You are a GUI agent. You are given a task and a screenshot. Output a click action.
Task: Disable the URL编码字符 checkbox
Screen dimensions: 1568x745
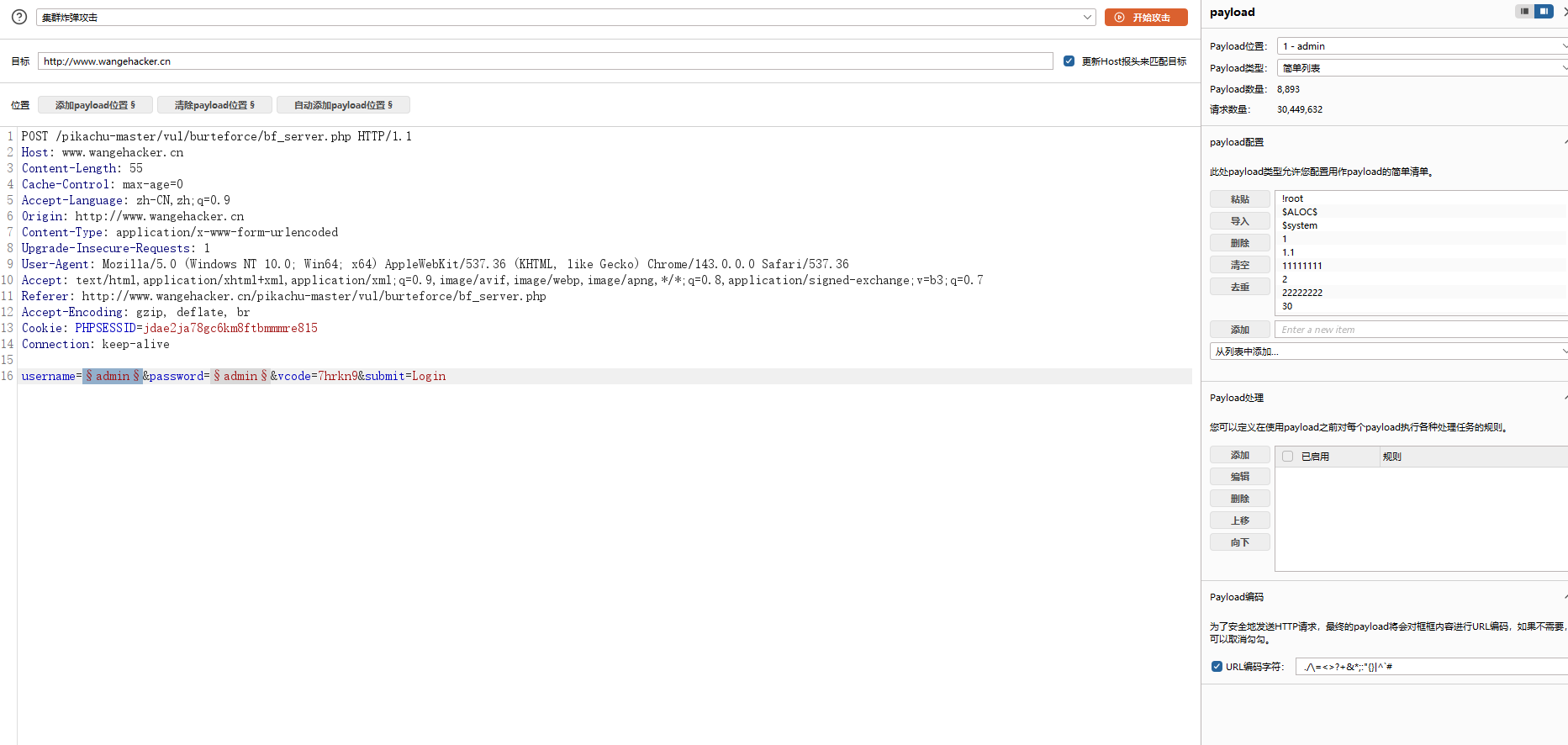tap(1217, 667)
